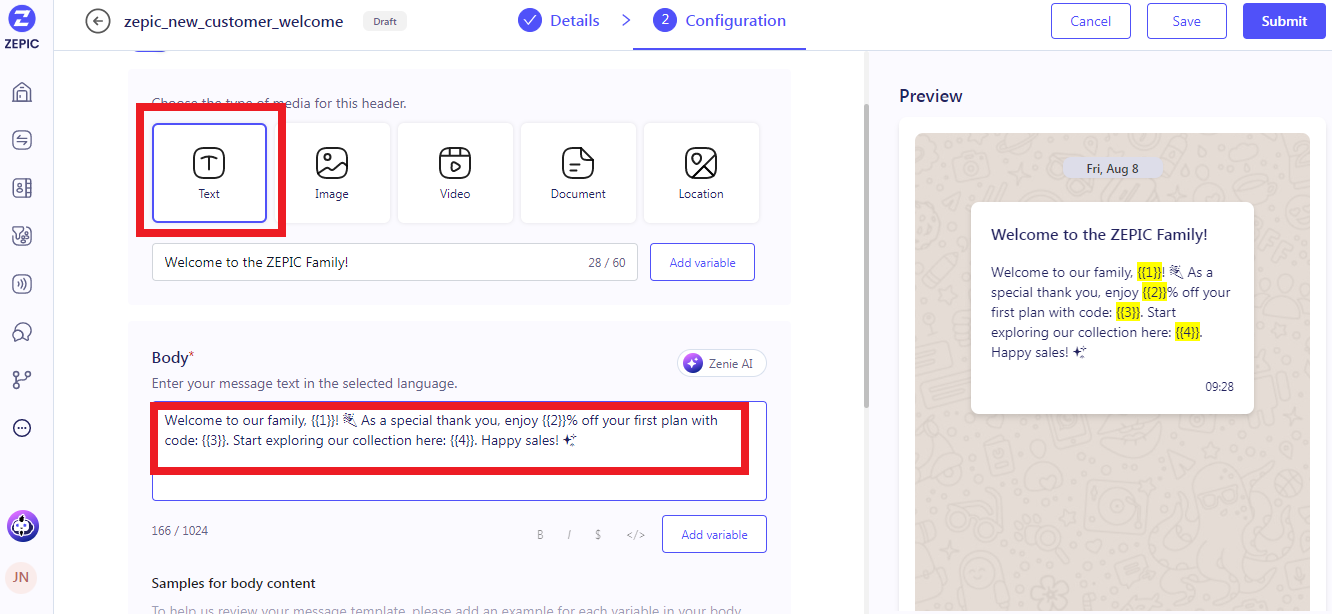Submit the template
The image size is (1332, 614).
pos(1284,21)
